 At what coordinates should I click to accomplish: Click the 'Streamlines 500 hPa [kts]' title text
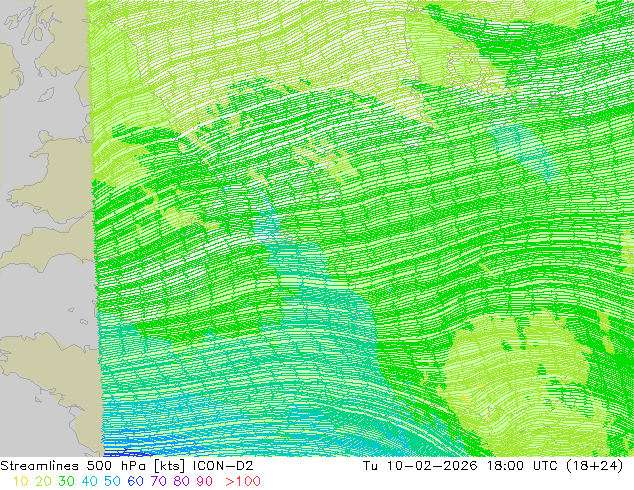point(93,466)
